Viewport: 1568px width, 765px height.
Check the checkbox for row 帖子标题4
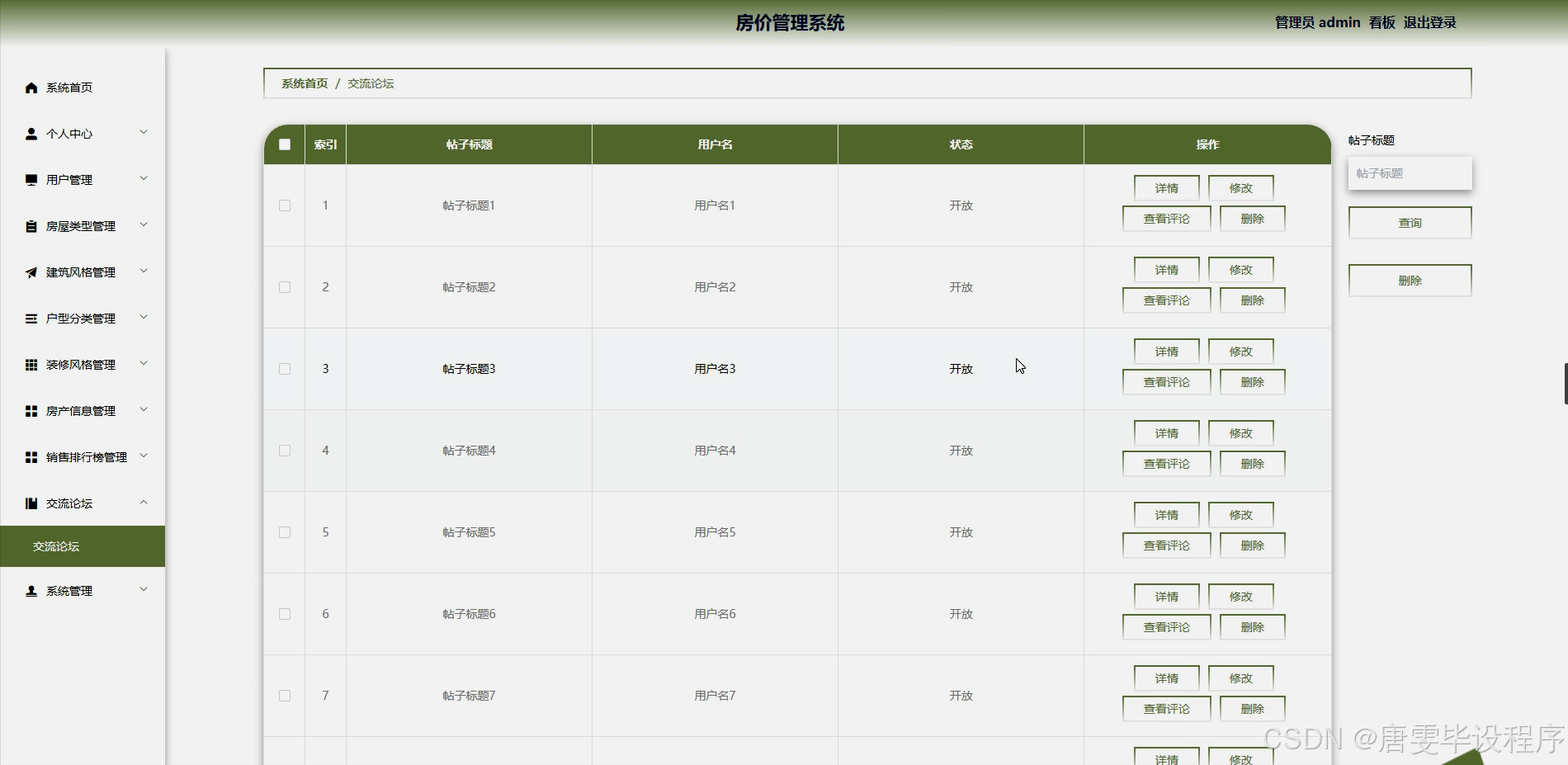(285, 451)
